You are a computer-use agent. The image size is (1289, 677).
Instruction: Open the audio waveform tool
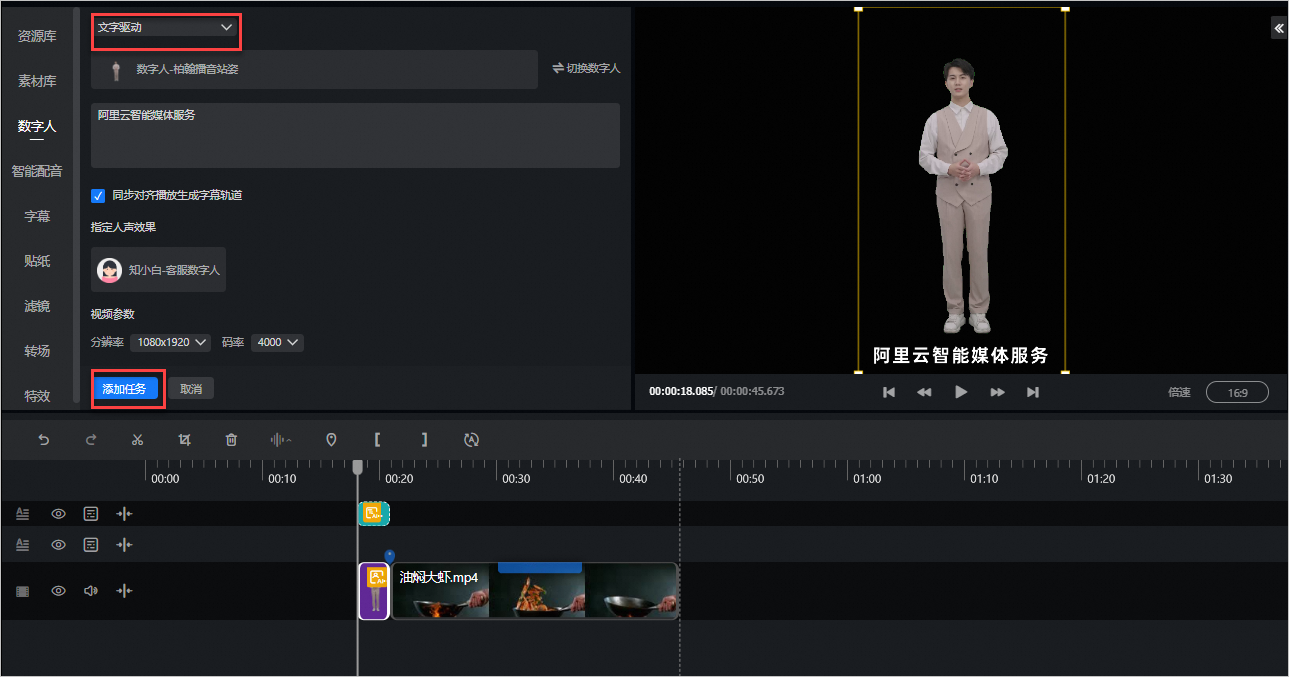coord(281,439)
